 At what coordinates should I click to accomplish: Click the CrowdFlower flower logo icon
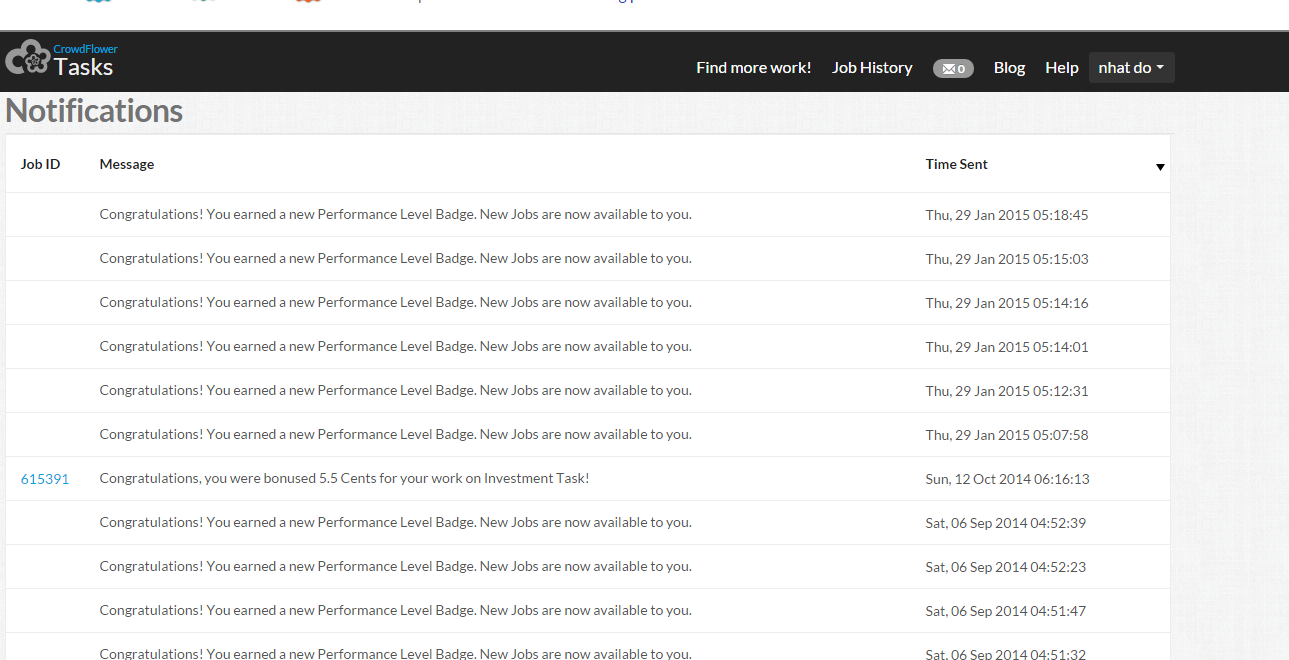[x=28, y=58]
